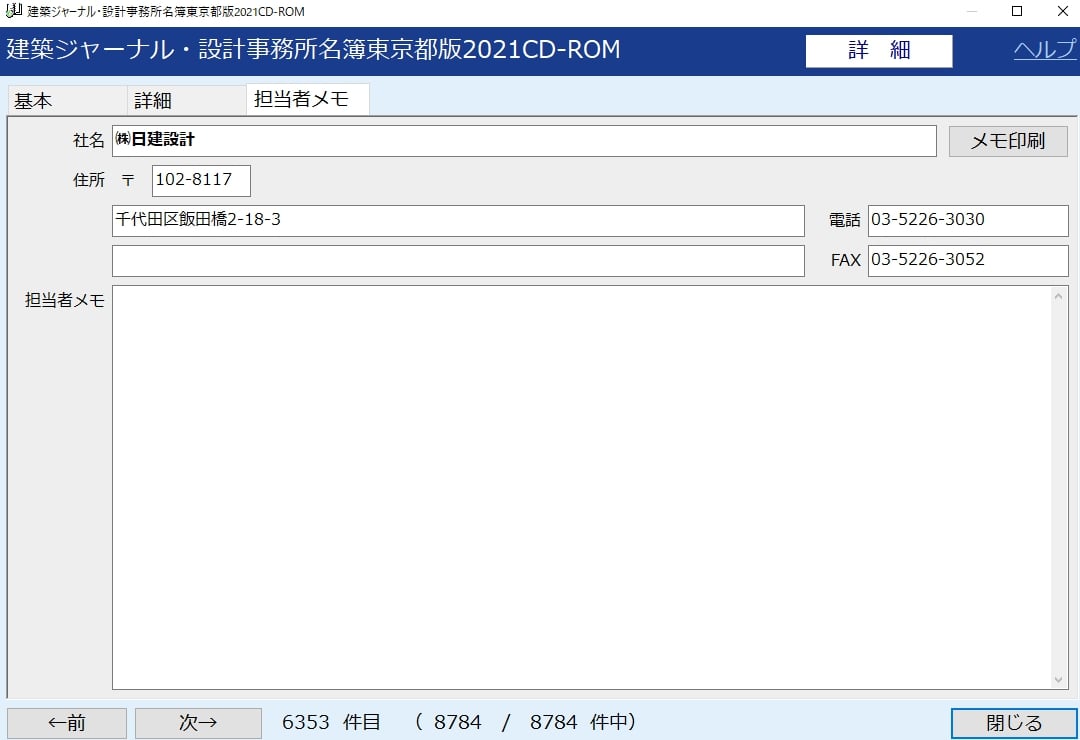The width and height of the screenshot is (1080, 740).
Task: Select the 電話 number field
Action: (967, 221)
